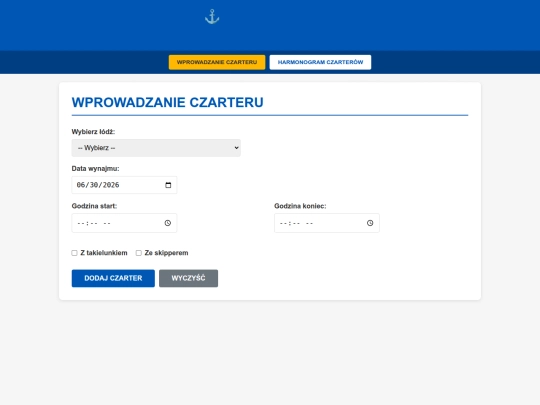540x405 pixels.
Task: Open clock picker in Godzina koniec field
Action: click(370, 223)
